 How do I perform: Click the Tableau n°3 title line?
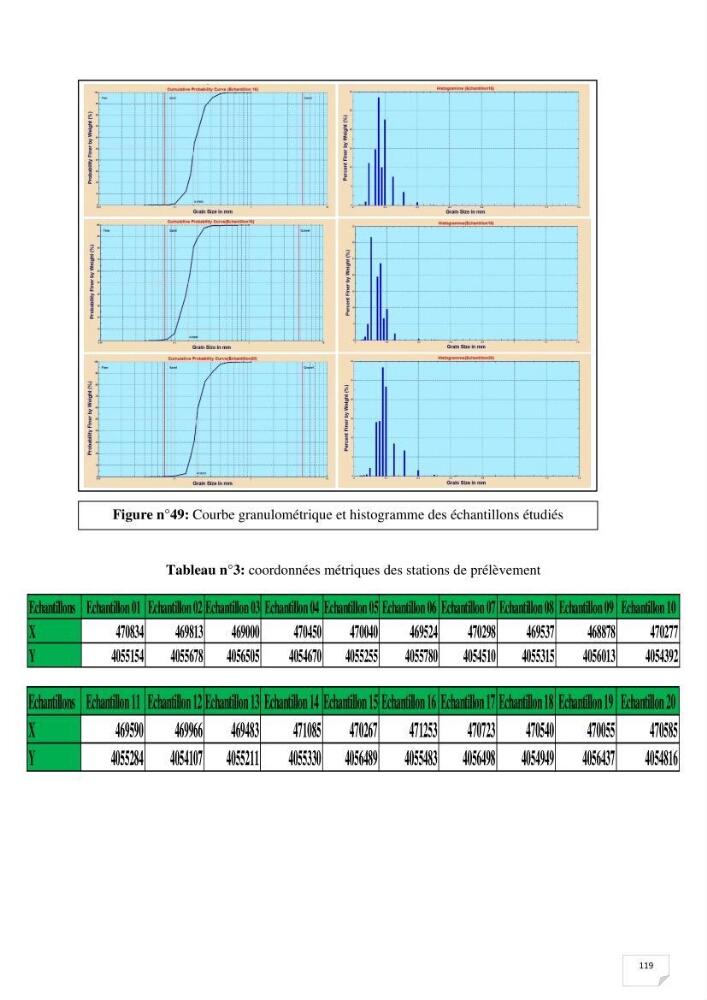(x=353, y=570)
